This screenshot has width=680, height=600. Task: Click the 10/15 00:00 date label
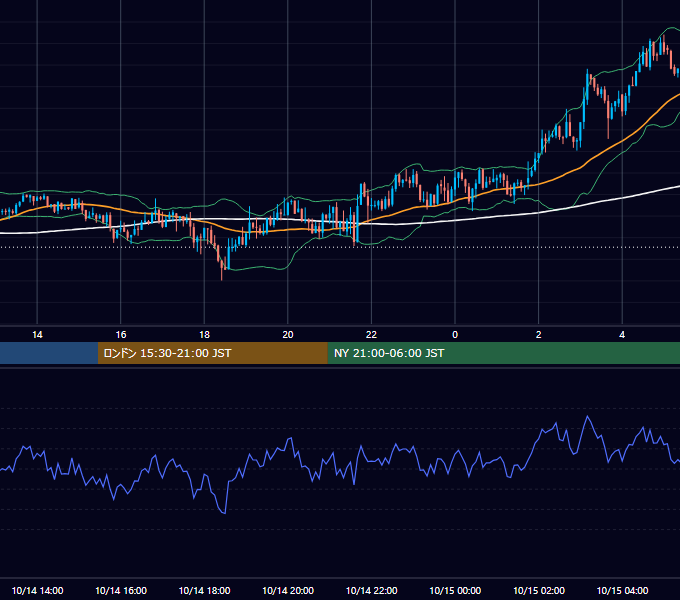[x=455, y=590]
